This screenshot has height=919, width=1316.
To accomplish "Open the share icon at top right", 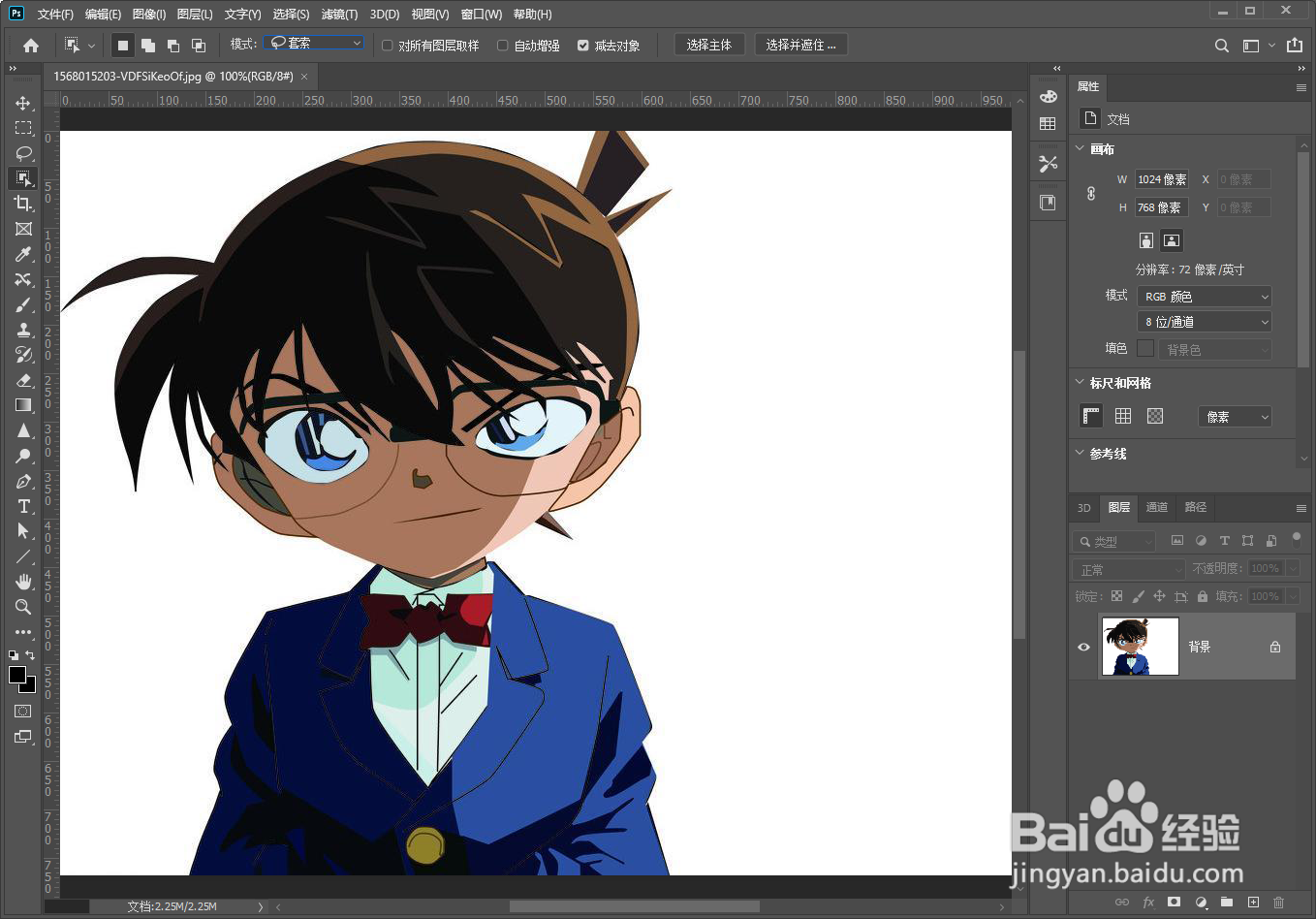I will point(1295,45).
